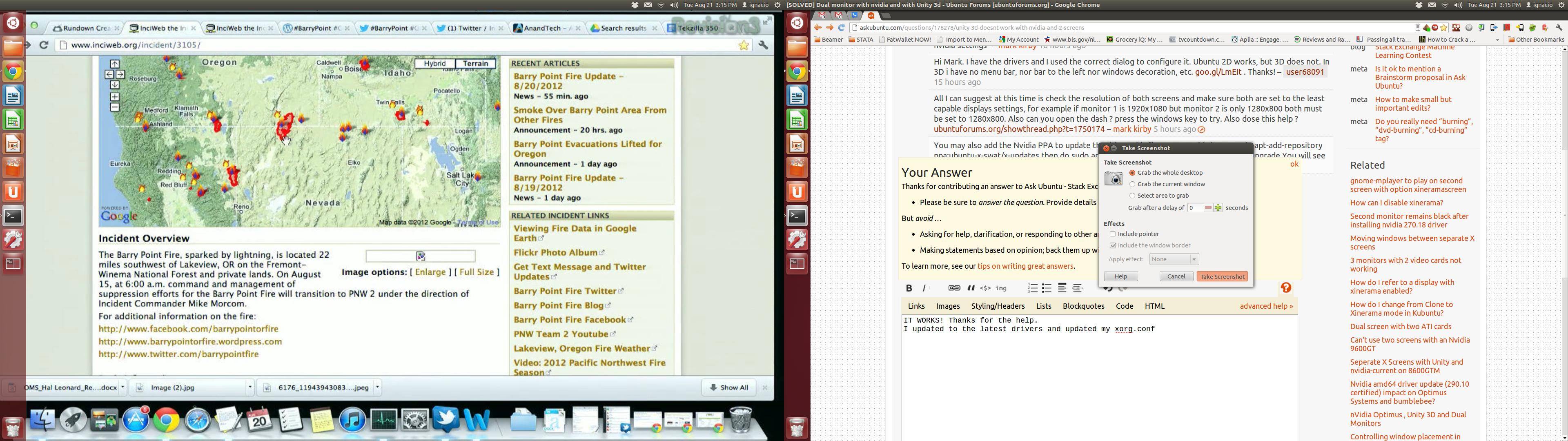
Task: Open the OMS_Hal Leonard docx download dropdown arrow
Action: coord(122,388)
